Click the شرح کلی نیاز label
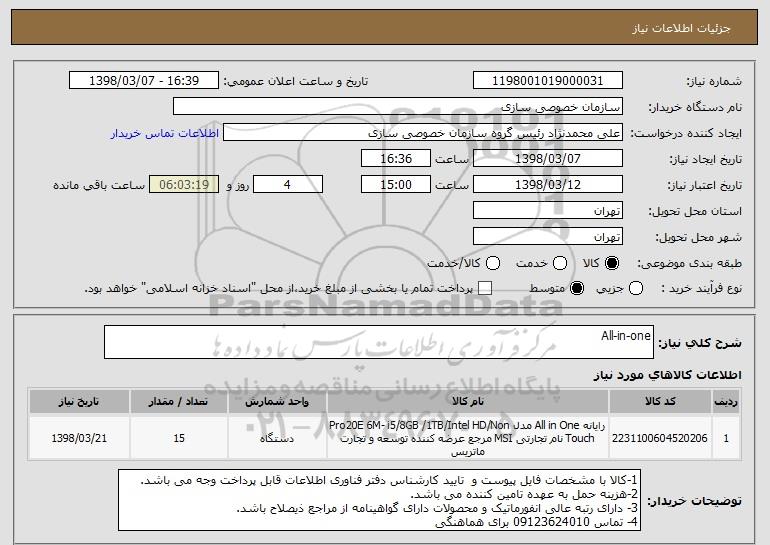 click(700, 343)
